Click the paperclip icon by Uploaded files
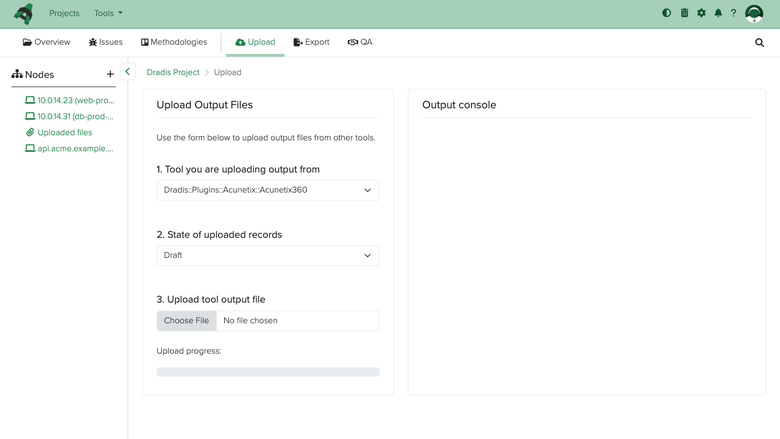780x439 pixels. 30,132
